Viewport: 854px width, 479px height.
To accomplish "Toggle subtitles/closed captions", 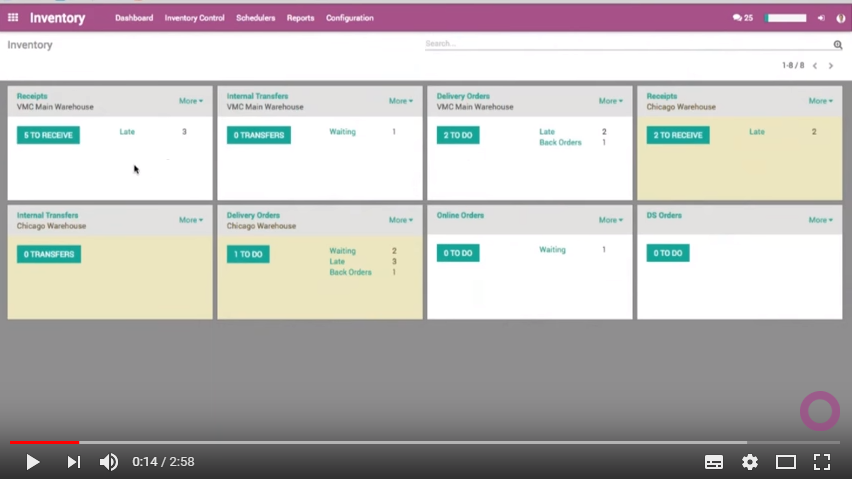I will 714,462.
